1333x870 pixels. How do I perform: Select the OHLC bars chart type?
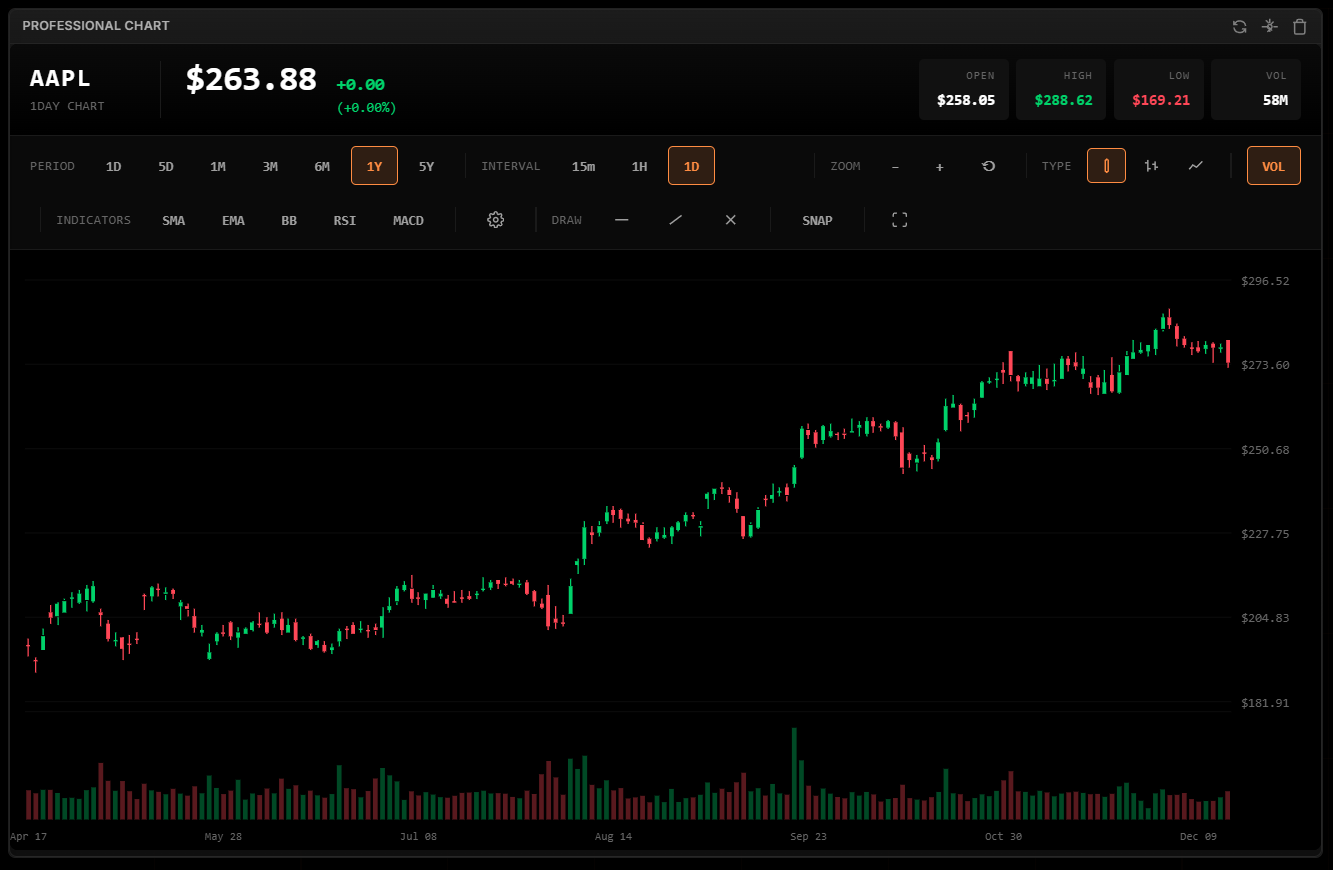[x=1150, y=166]
